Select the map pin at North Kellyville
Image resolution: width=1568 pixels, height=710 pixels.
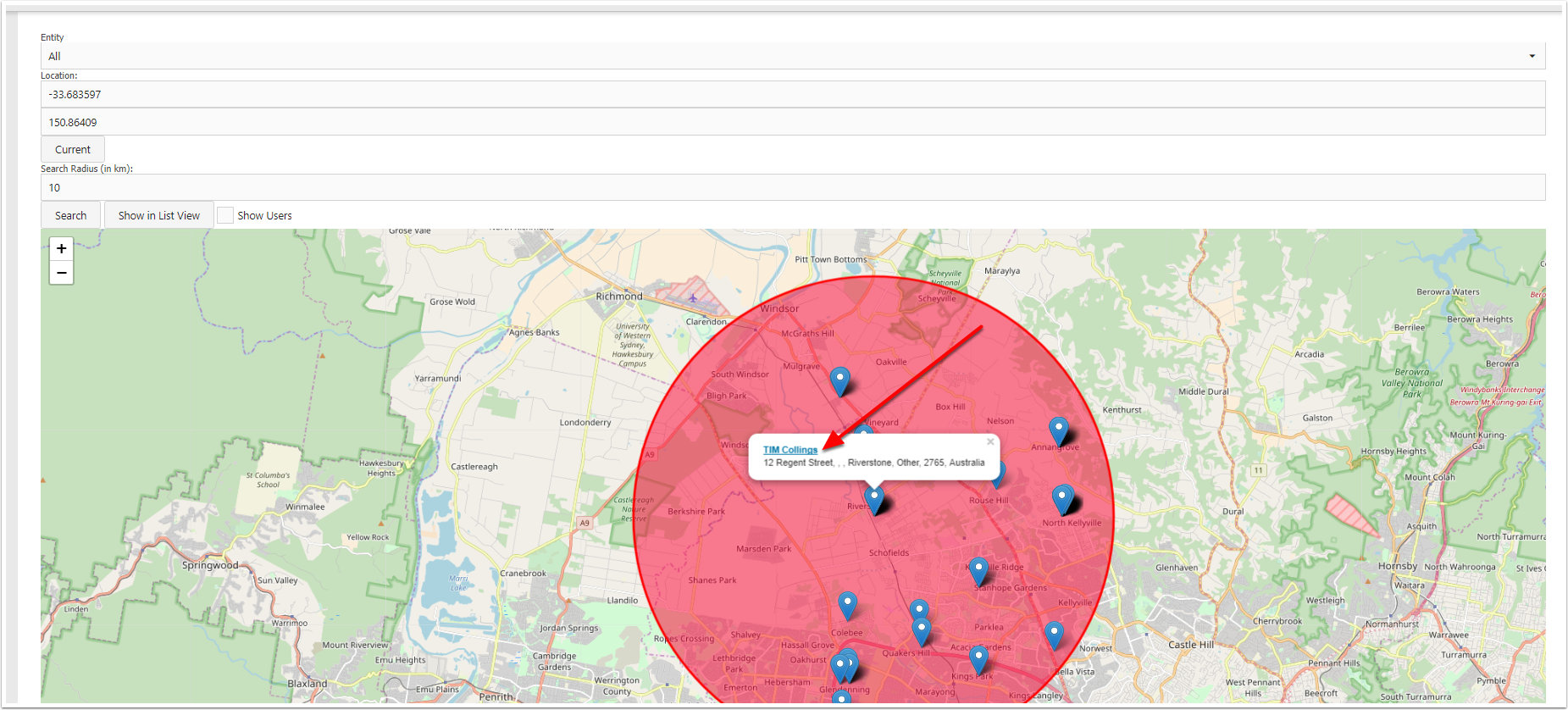coord(1062,499)
